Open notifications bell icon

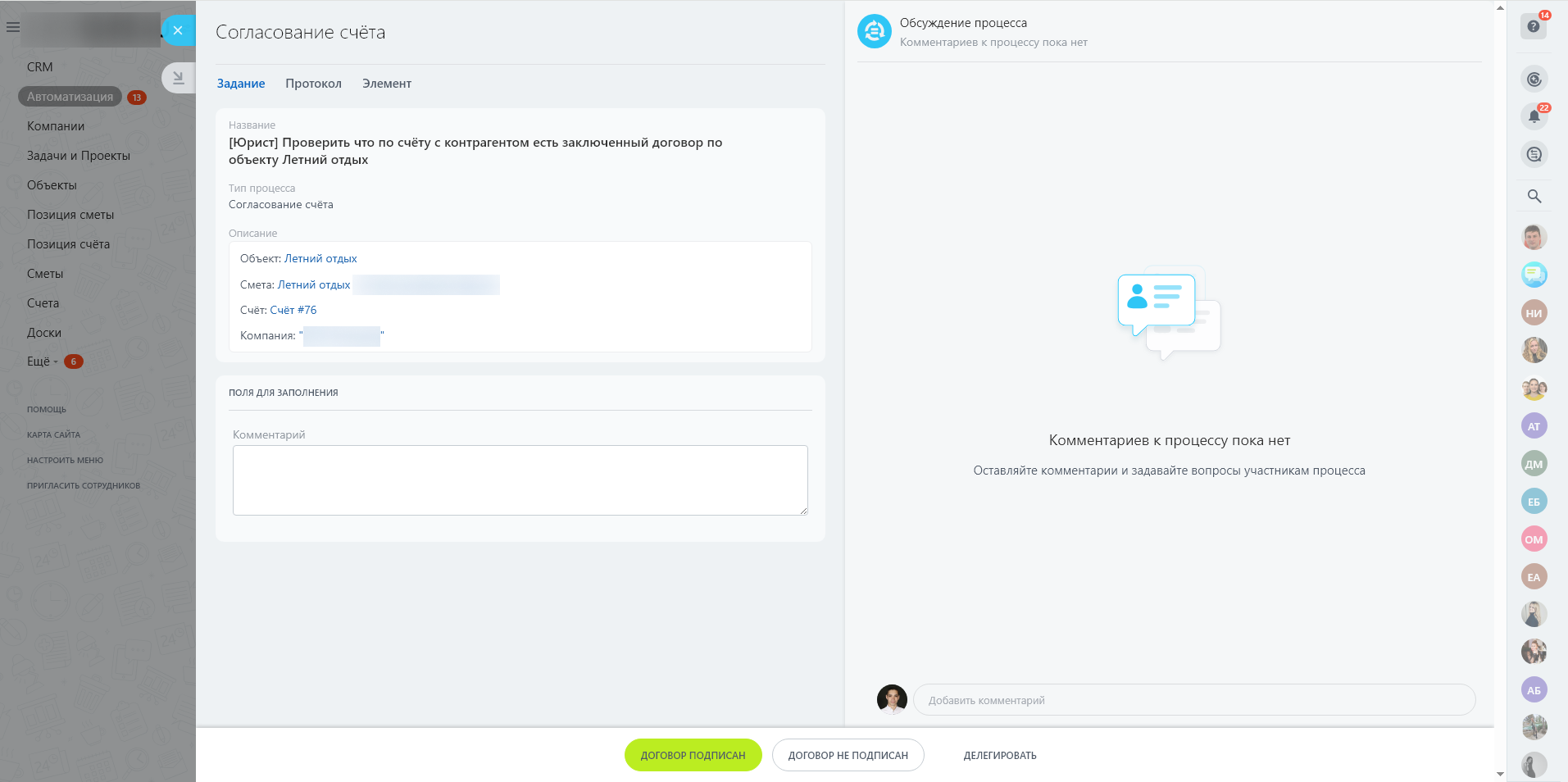coord(1534,116)
